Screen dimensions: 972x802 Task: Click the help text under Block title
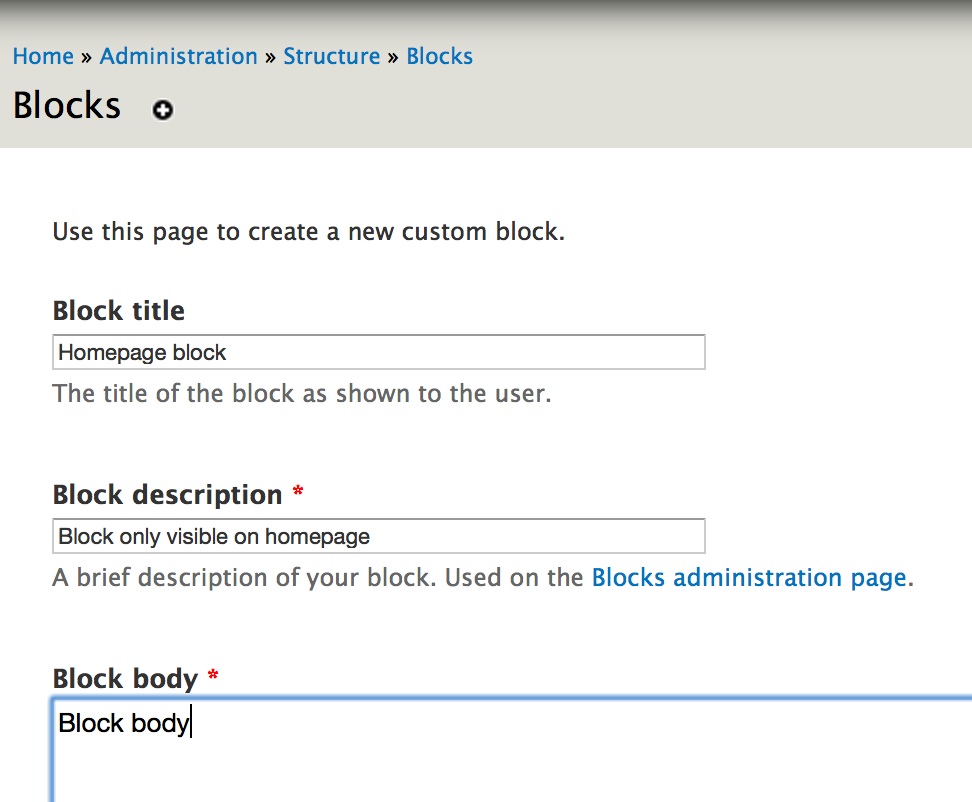point(302,394)
